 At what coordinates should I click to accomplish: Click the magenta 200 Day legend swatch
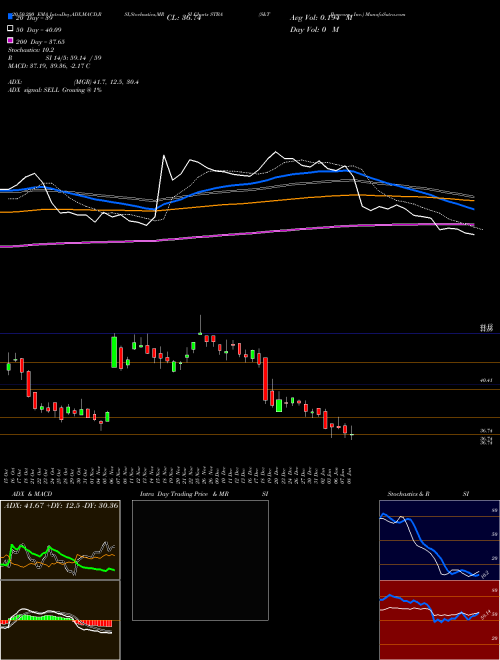[11, 40]
